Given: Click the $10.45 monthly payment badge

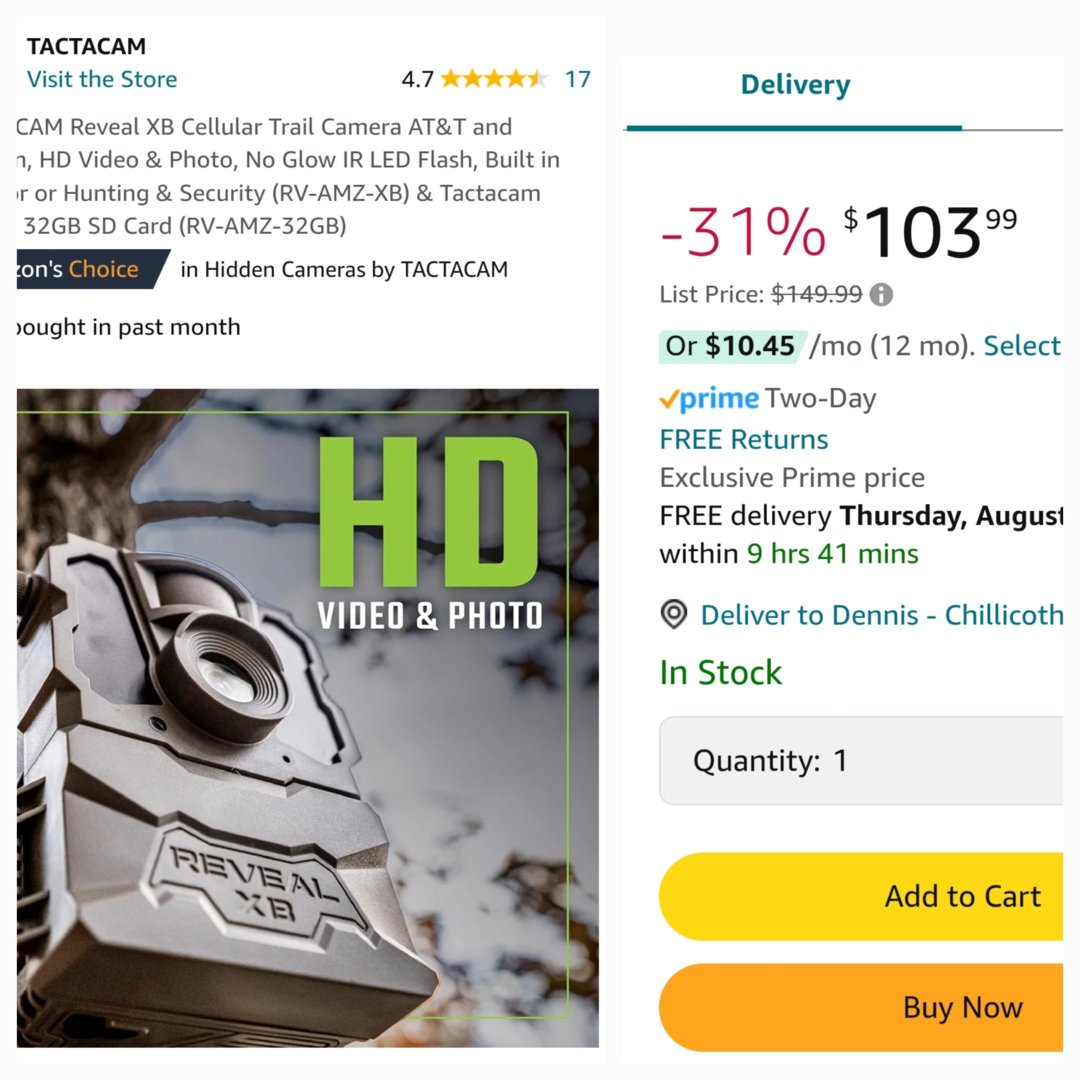Looking at the screenshot, I should pyautogui.click(x=733, y=346).
